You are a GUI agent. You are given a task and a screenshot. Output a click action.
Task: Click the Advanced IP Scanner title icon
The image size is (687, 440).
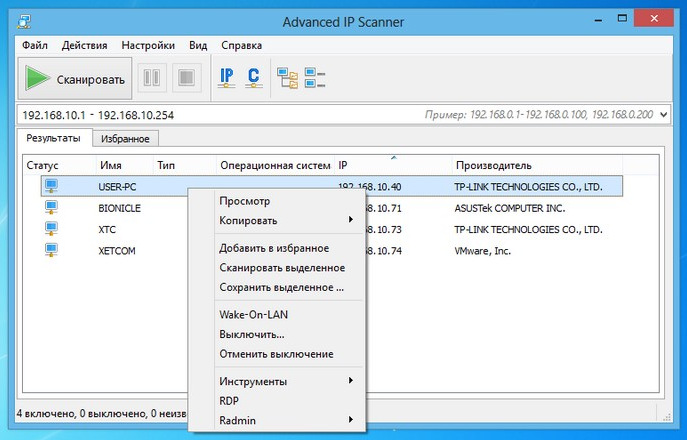(x=24, y=21)
